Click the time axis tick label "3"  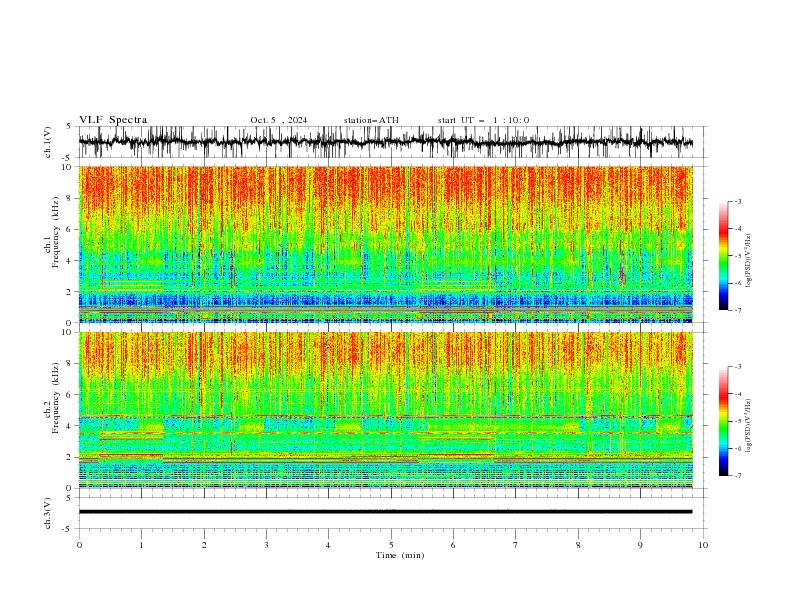266,545
